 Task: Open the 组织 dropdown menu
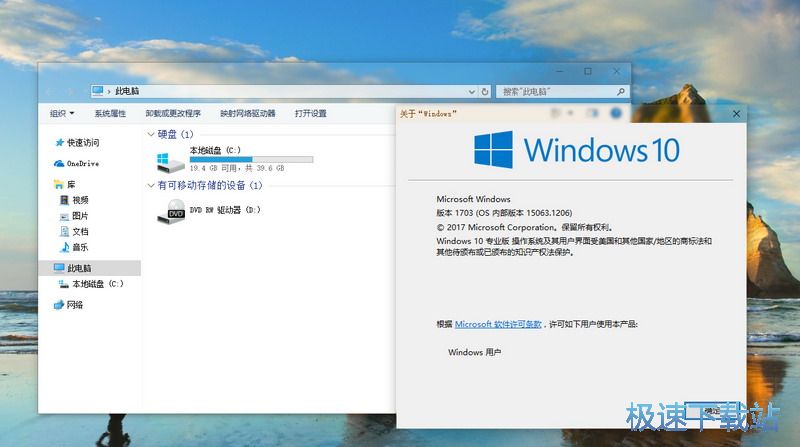pos(62,114)
